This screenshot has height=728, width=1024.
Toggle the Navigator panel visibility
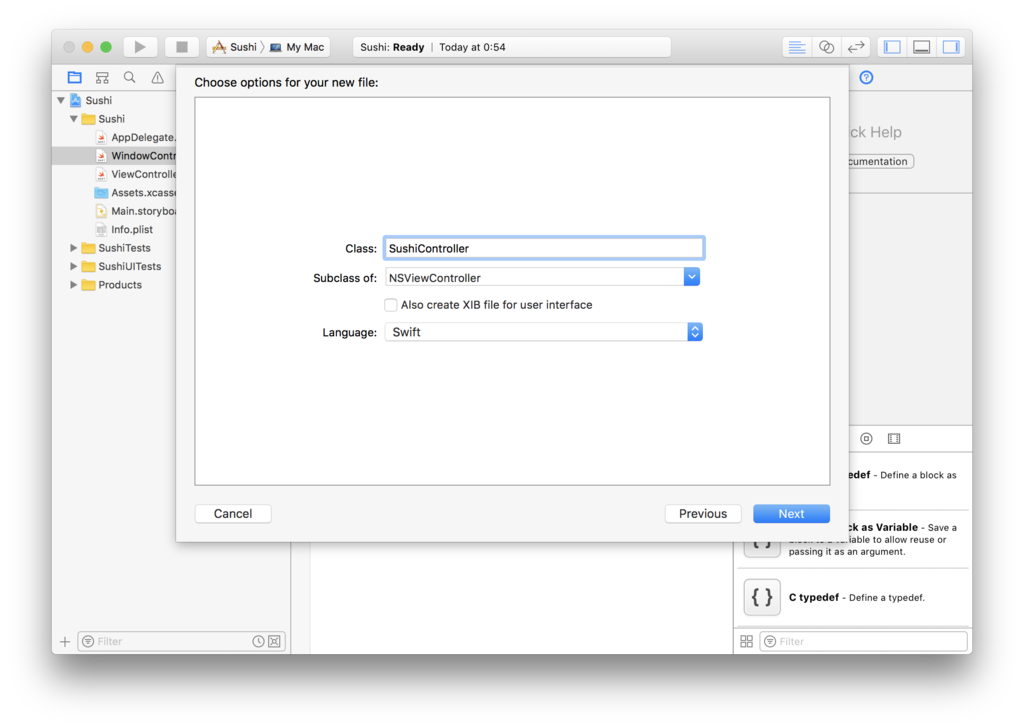(892, 47)
